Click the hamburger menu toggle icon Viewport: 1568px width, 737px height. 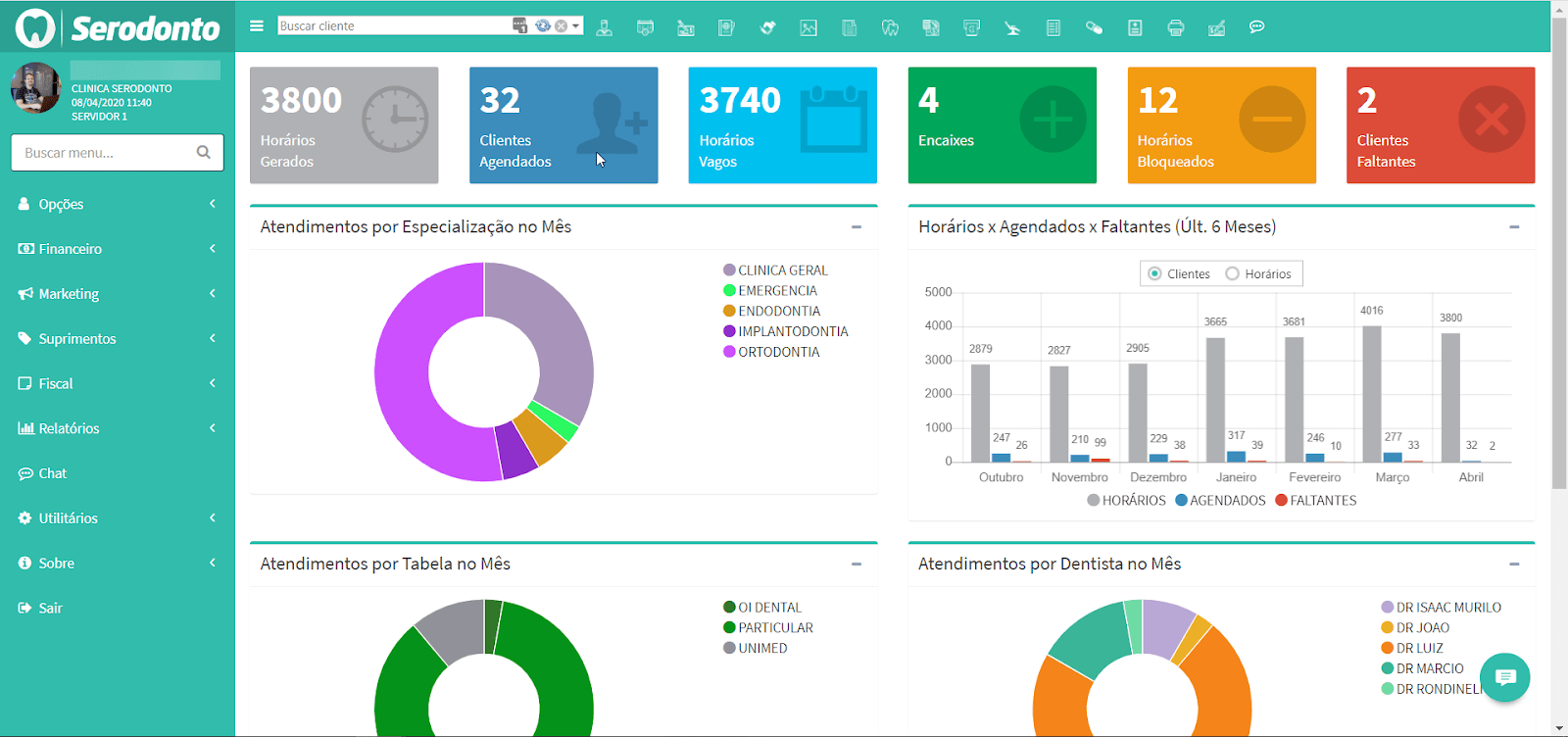[257, 26]
